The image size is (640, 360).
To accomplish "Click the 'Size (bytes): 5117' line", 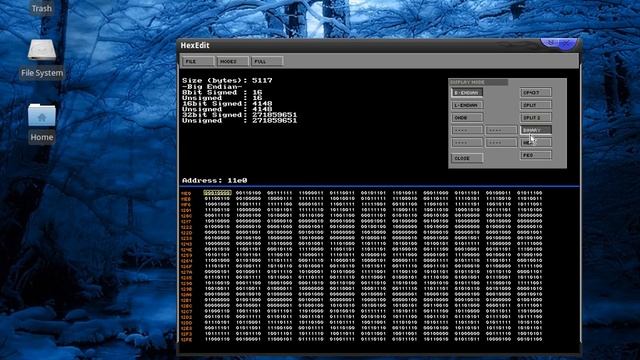I will click(227, 81).
